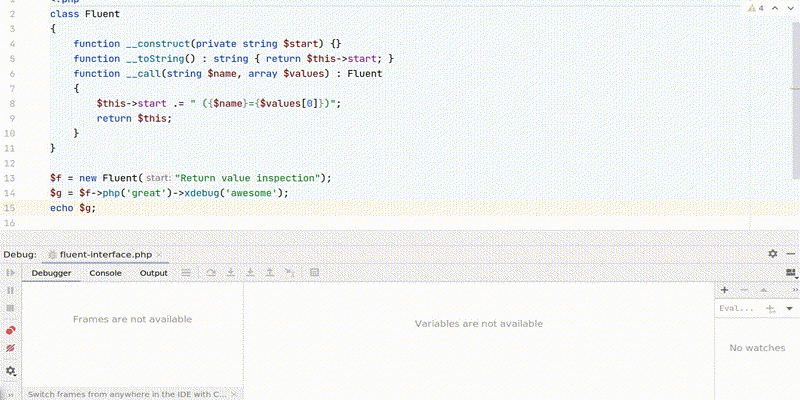
Task: Click Run to Cursor icon
Action: pos(288,273)
